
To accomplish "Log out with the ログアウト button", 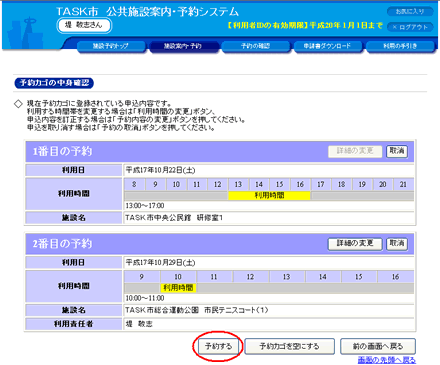I will point(410,27).
